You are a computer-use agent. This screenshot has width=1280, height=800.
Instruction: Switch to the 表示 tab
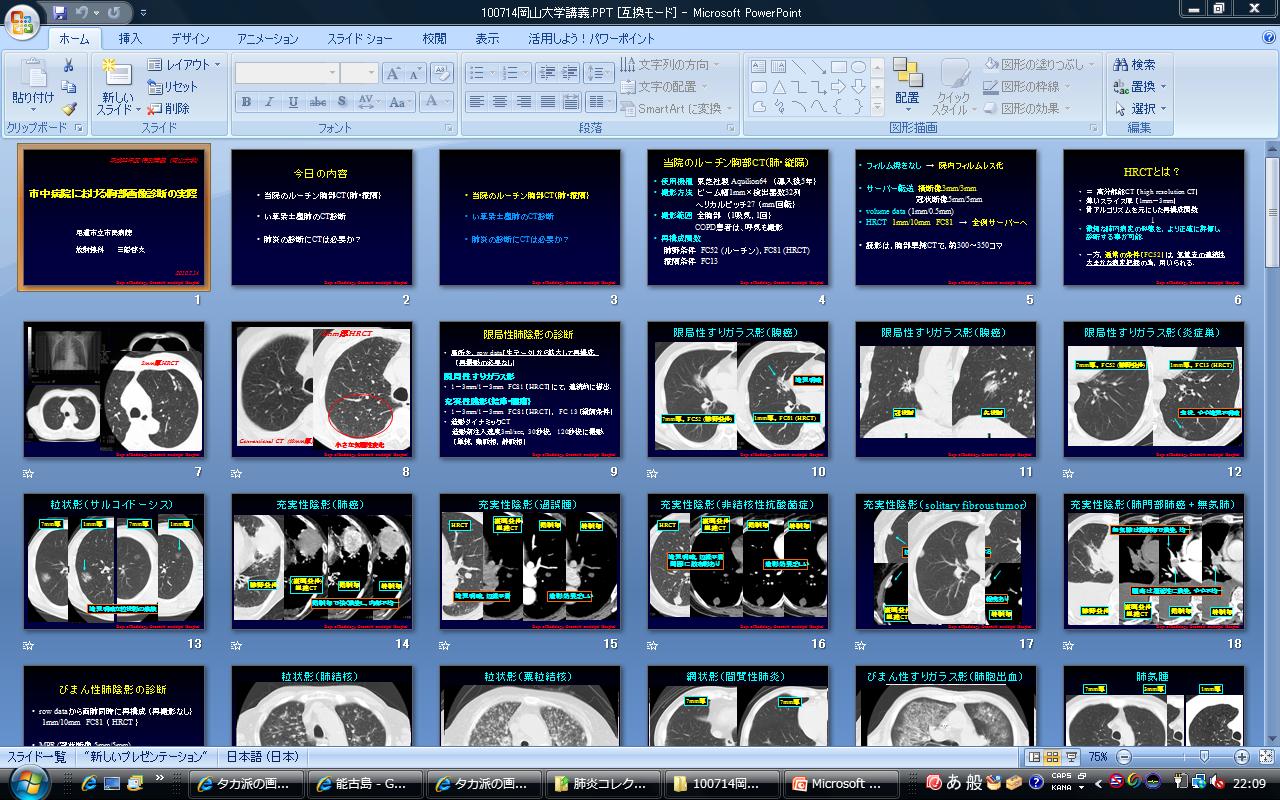[x=487, y=39]
